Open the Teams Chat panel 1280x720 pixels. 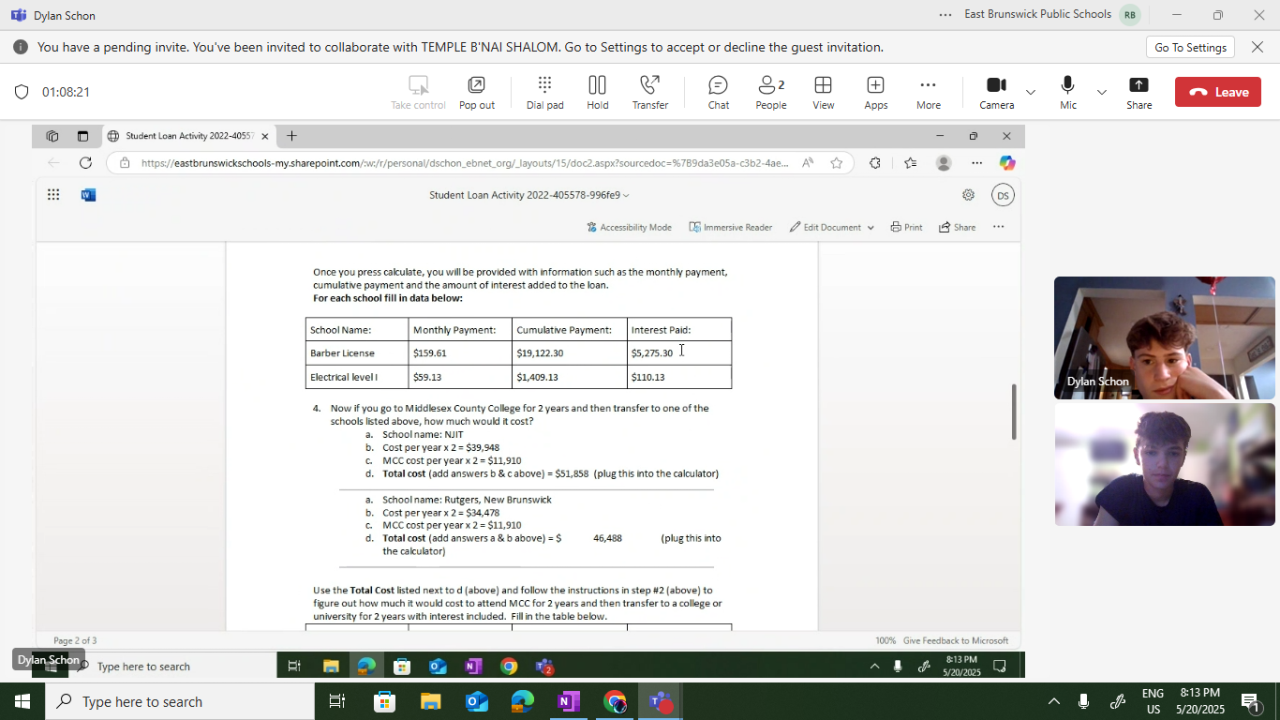718,92
